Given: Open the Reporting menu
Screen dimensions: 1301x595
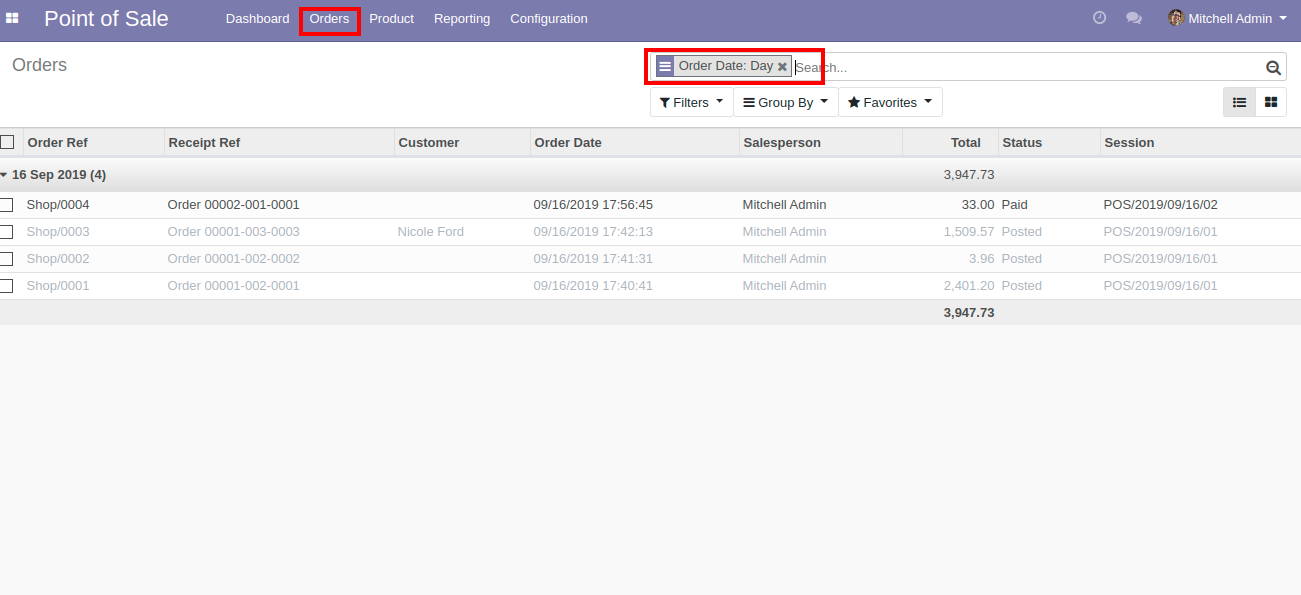Looking at the screenshot, I should click(x=462, y=19).
